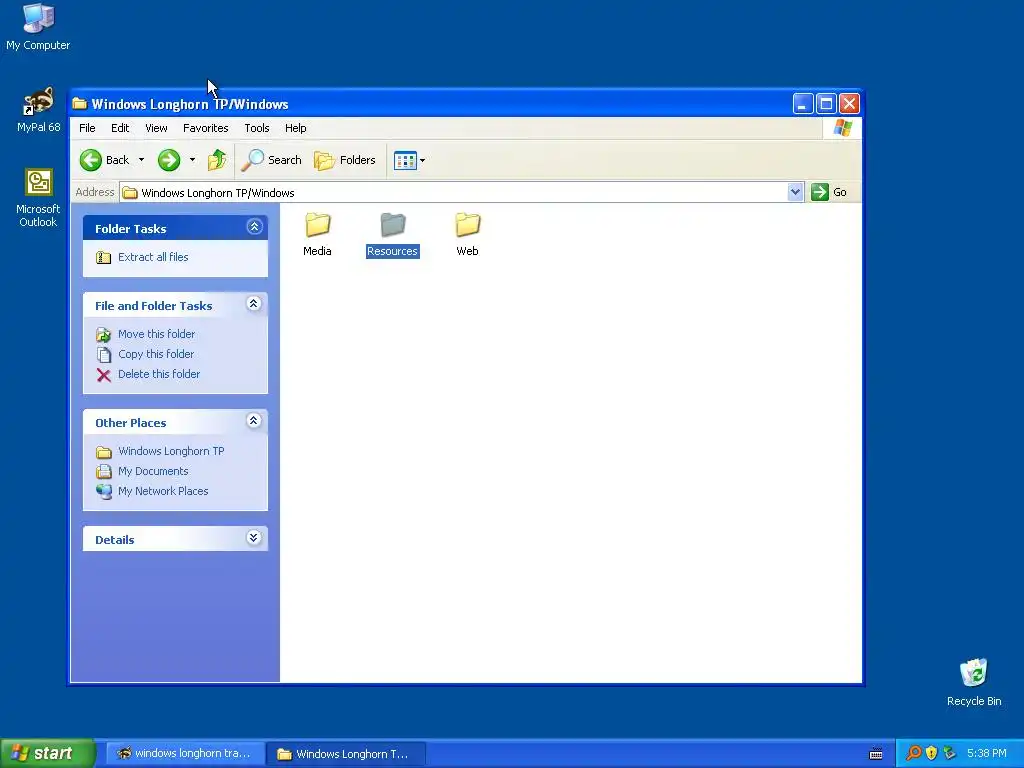Select the MyPal 68 desktop shortcut

39,110
